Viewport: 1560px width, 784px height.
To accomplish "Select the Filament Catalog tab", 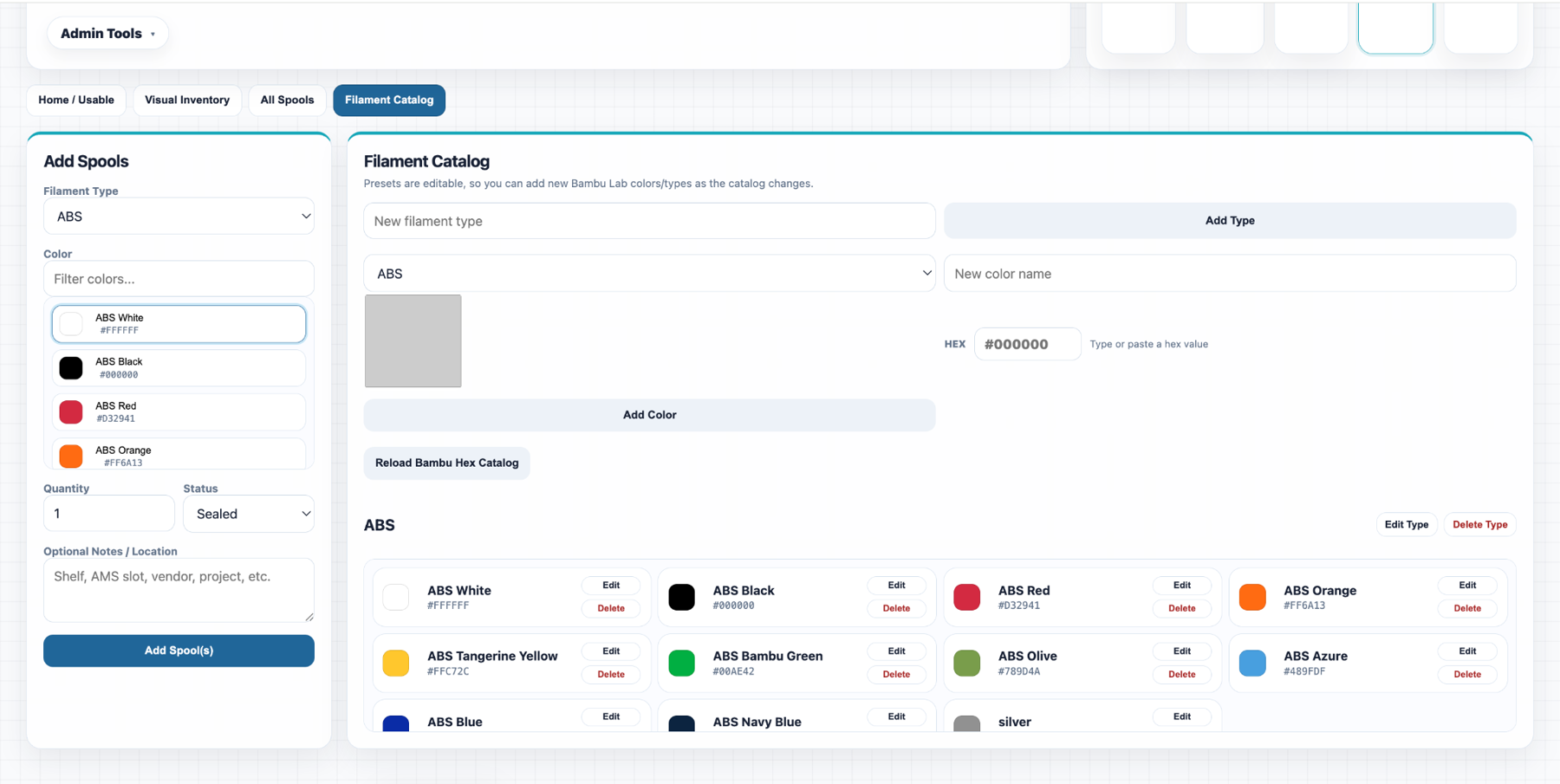I will pos(389,100).
